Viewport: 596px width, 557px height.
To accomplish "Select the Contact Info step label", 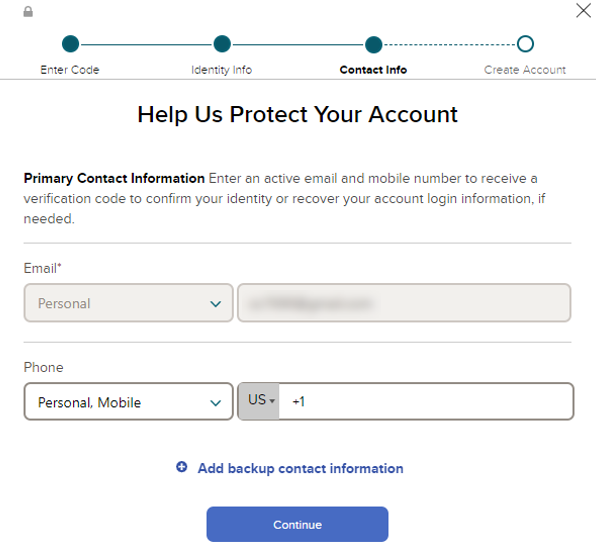I will (x=373, y=70).
